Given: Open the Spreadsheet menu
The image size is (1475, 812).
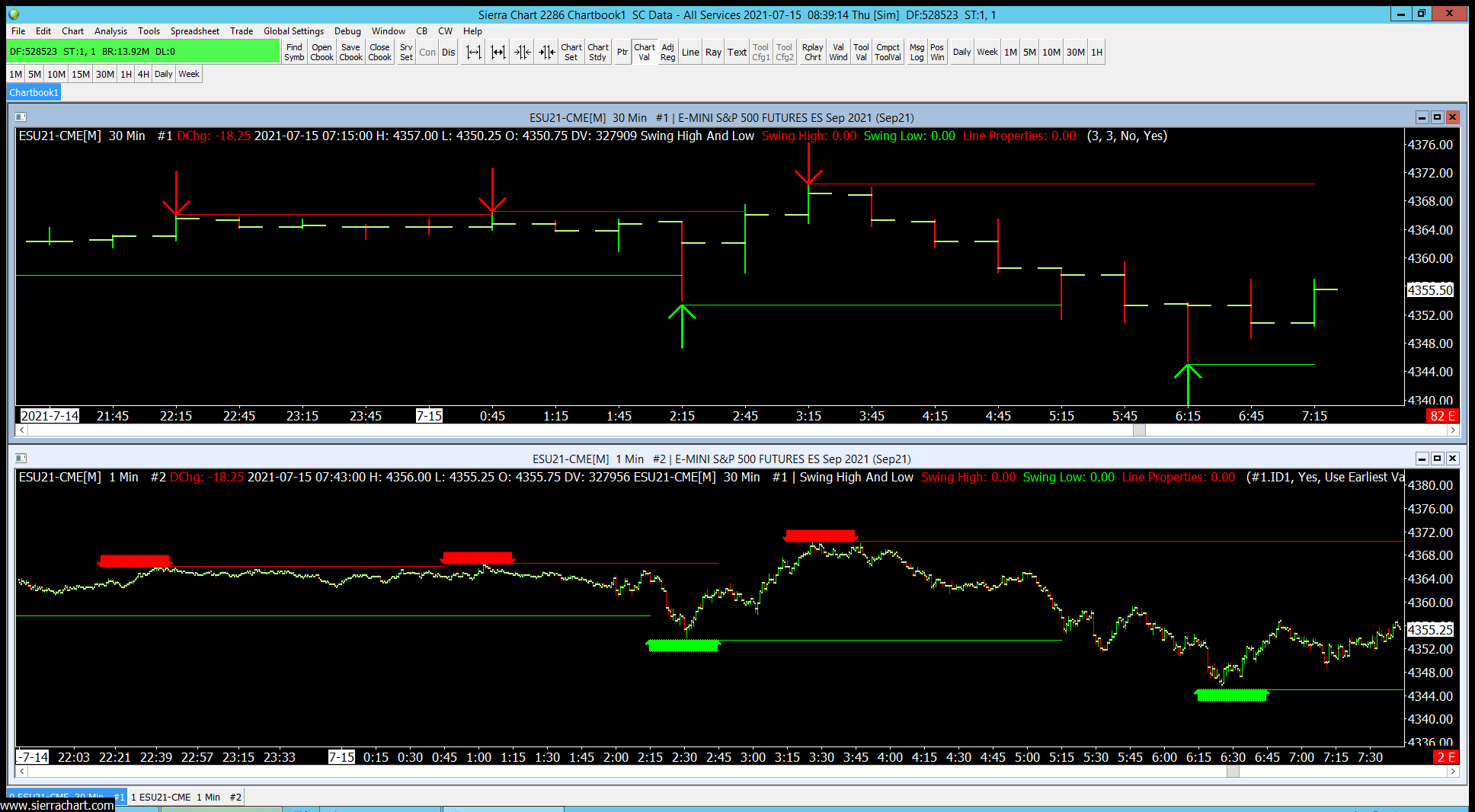Looking at the screenshot, I should [x=195, y=31].
